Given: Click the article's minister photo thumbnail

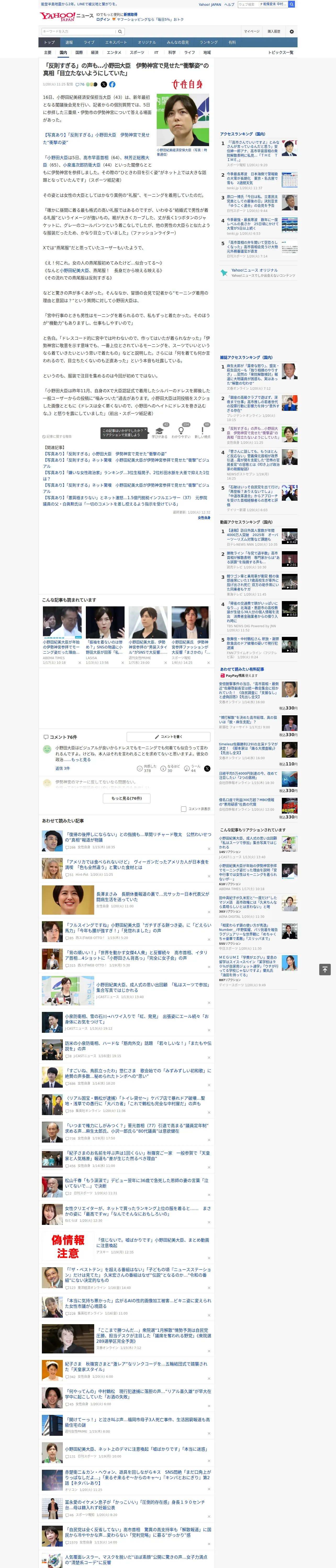Looking at the screenshot, I should tap(182, 120).
